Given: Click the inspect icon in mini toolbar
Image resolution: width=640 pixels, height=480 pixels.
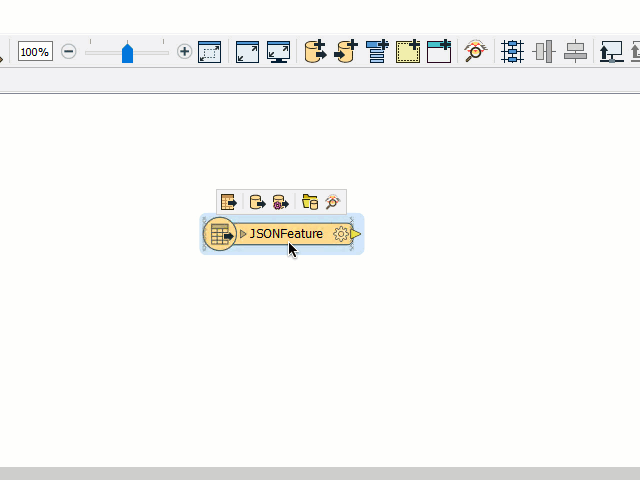Looking at the screenshot, I should [x=333, y=202].
